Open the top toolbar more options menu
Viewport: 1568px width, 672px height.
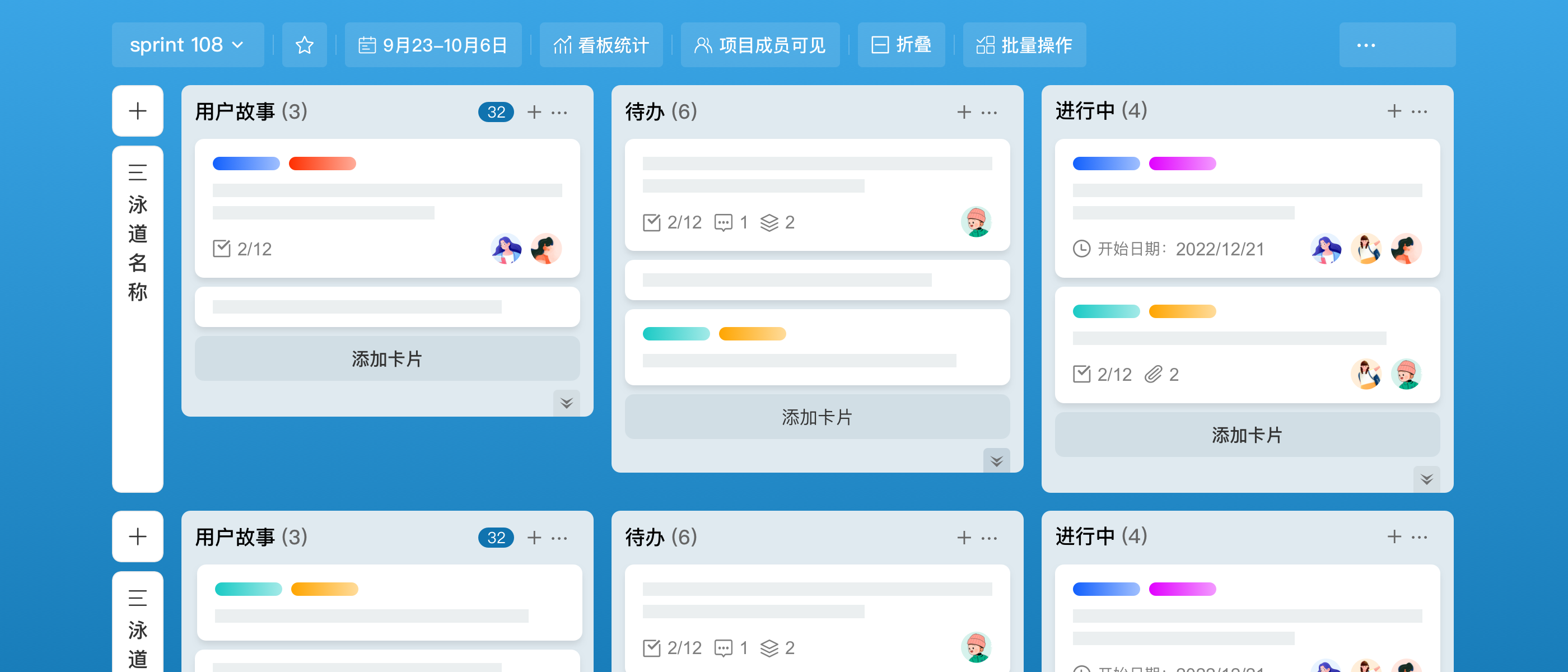click(1366, 45)
